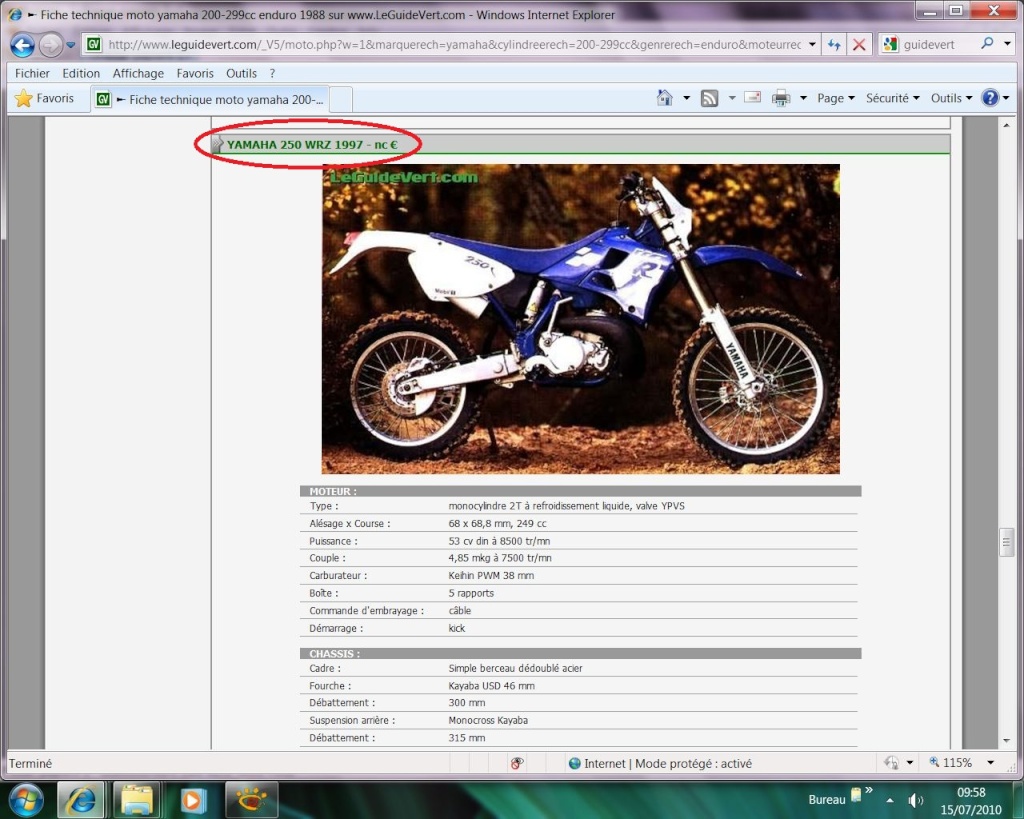Open Windows Explorer folder taskbar icon
Image resolution: width=1024 pixels, height=819 pixels.
tap(137, 799)
